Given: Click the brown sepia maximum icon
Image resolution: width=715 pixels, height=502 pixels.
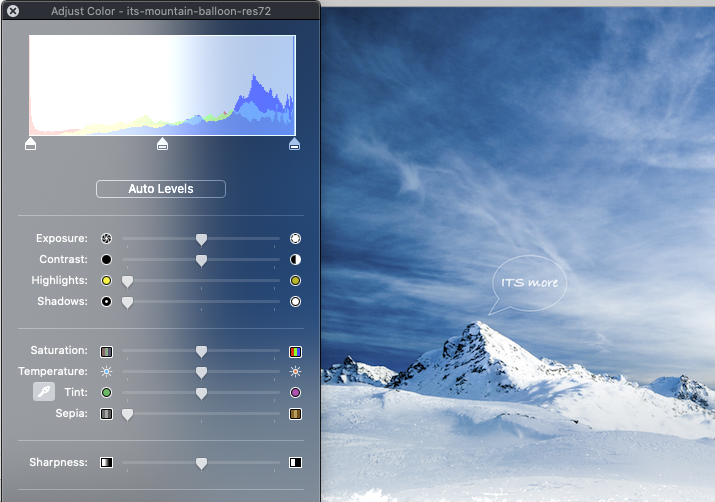Looking at the screenshot, I should tap(295, 414).
